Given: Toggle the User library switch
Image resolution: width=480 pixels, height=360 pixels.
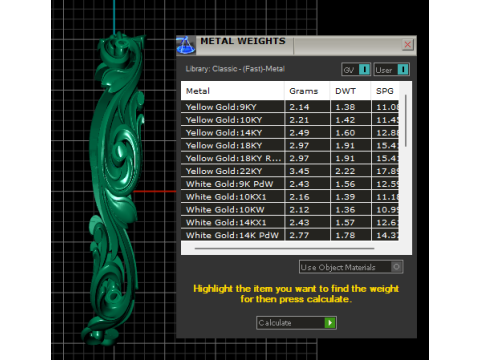Looking at the screenshot, I should (391, 70).
